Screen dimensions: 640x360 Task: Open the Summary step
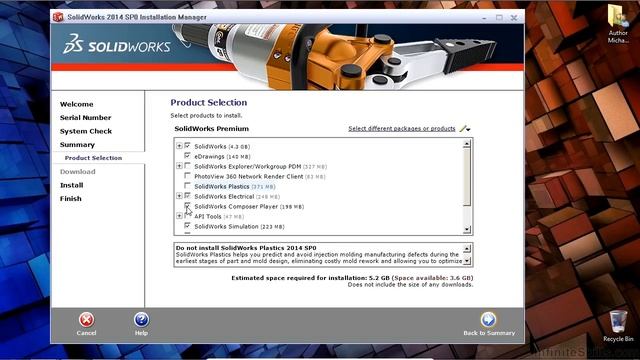77,144
